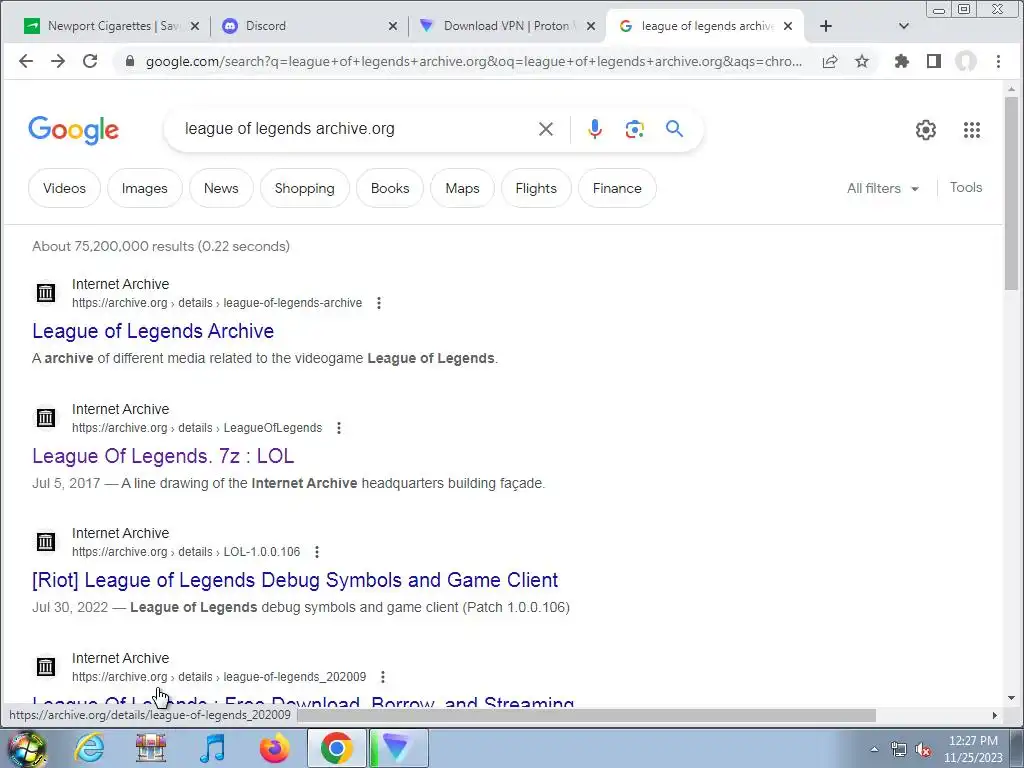
Task: Click the browser address bar URL
Action: click(473, 61)
